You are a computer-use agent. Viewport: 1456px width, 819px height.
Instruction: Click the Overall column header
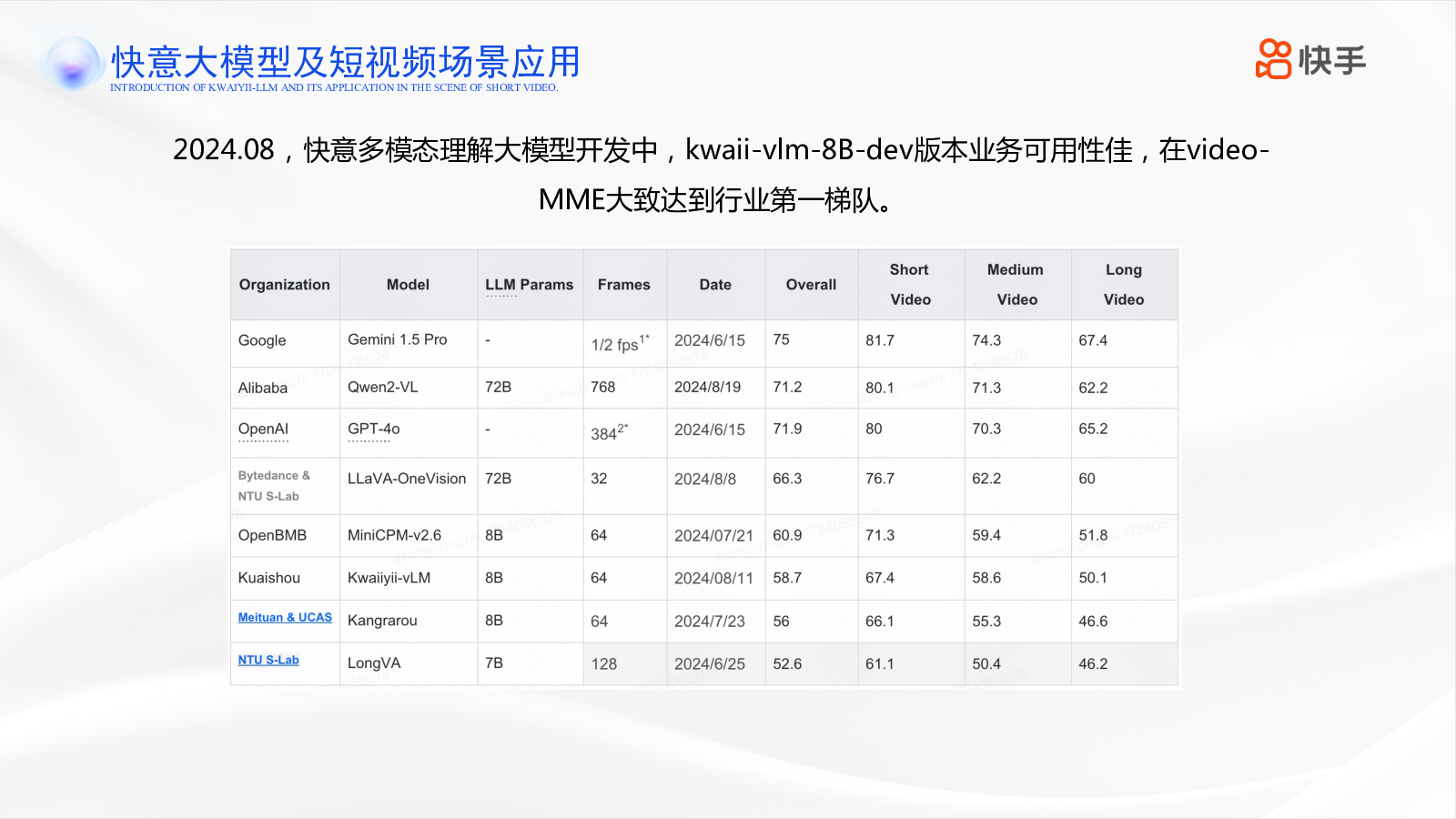[811, 285]
